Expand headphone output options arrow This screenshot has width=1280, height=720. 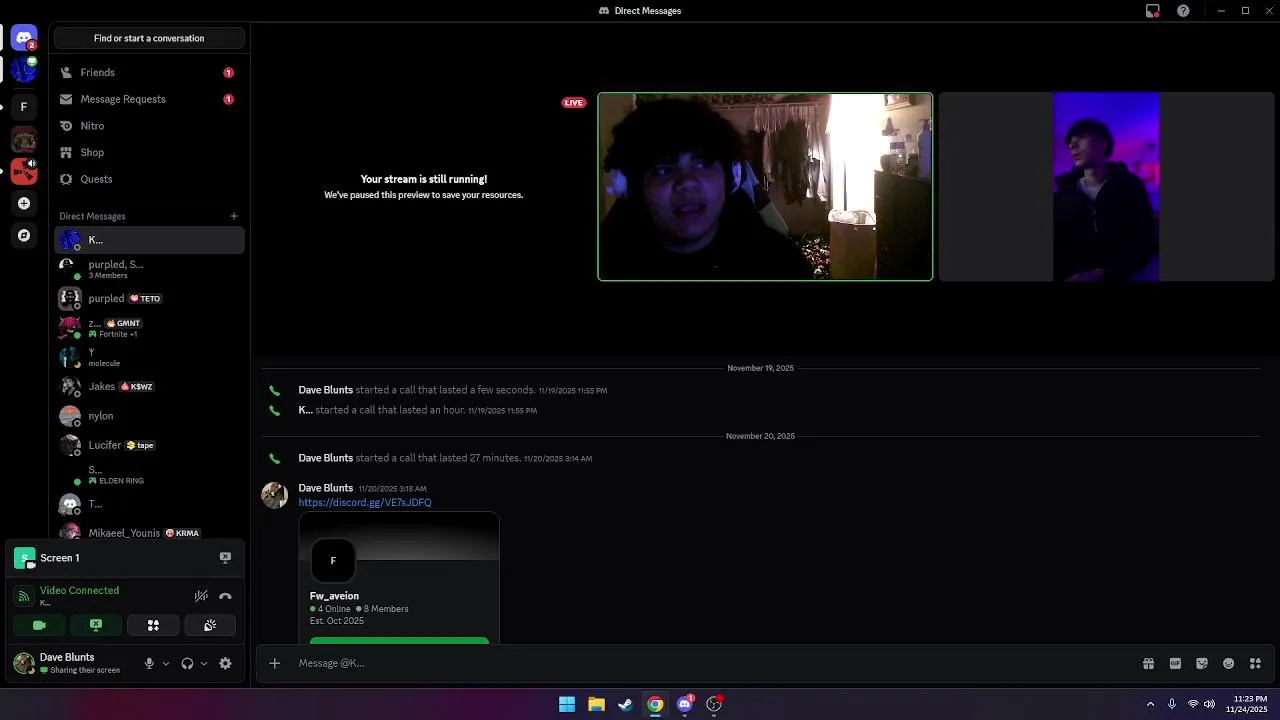coord(204,663)
